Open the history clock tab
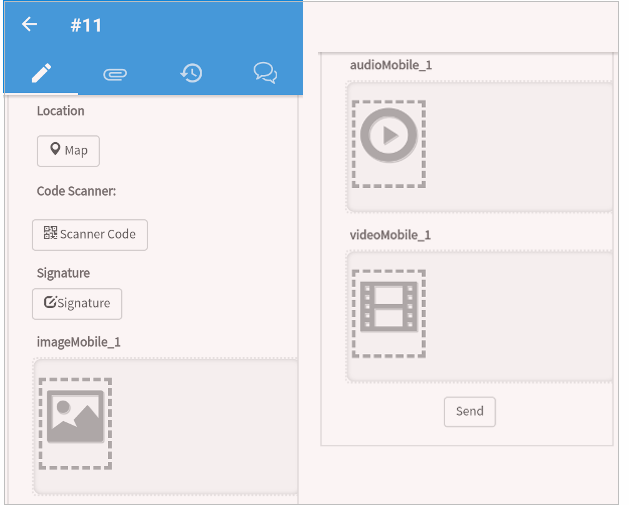629x505 pixels. 191,73
